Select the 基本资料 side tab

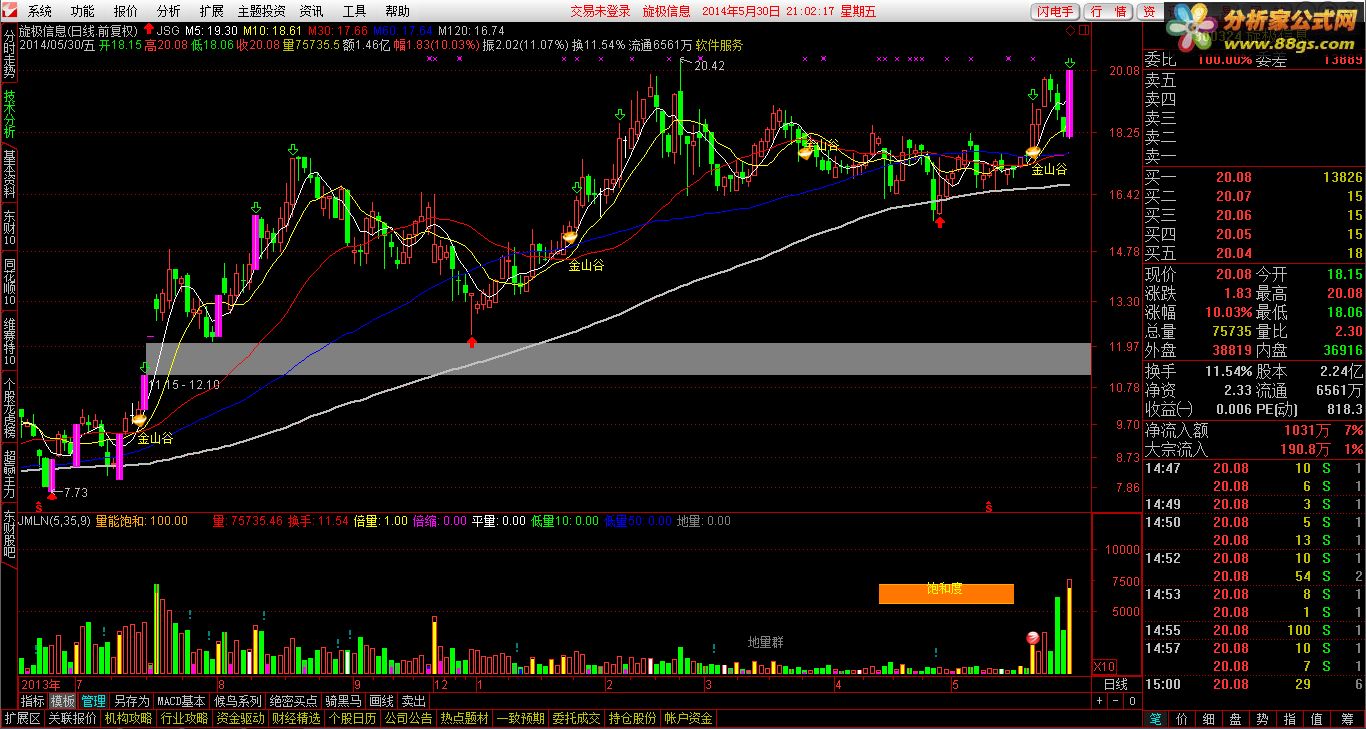pos(9,174)
